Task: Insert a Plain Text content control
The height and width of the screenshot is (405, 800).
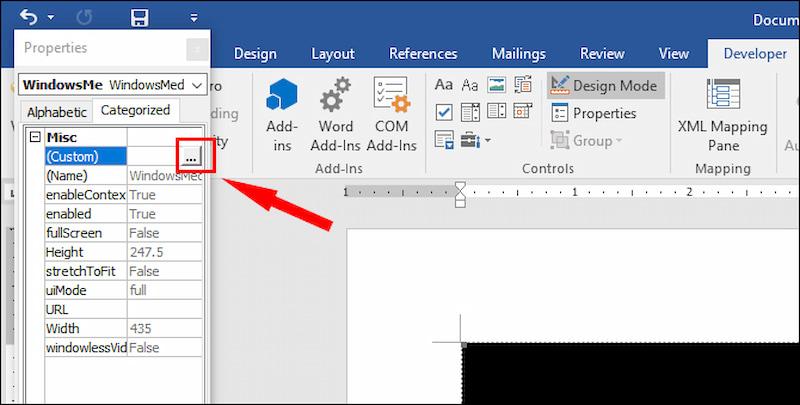Action: pyautogui.click(x=470, y=85)
